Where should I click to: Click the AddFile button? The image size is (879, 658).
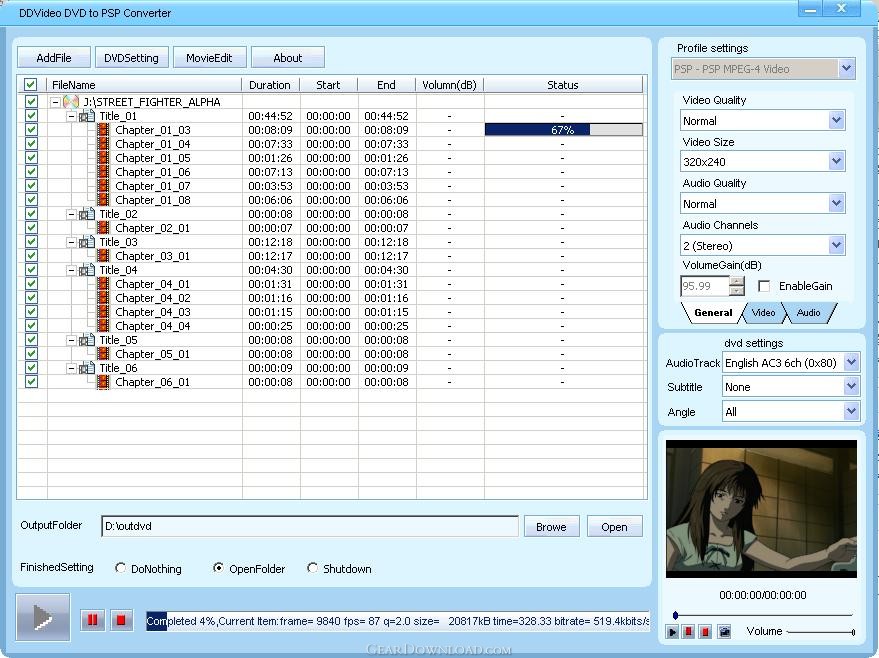(54, 57)
